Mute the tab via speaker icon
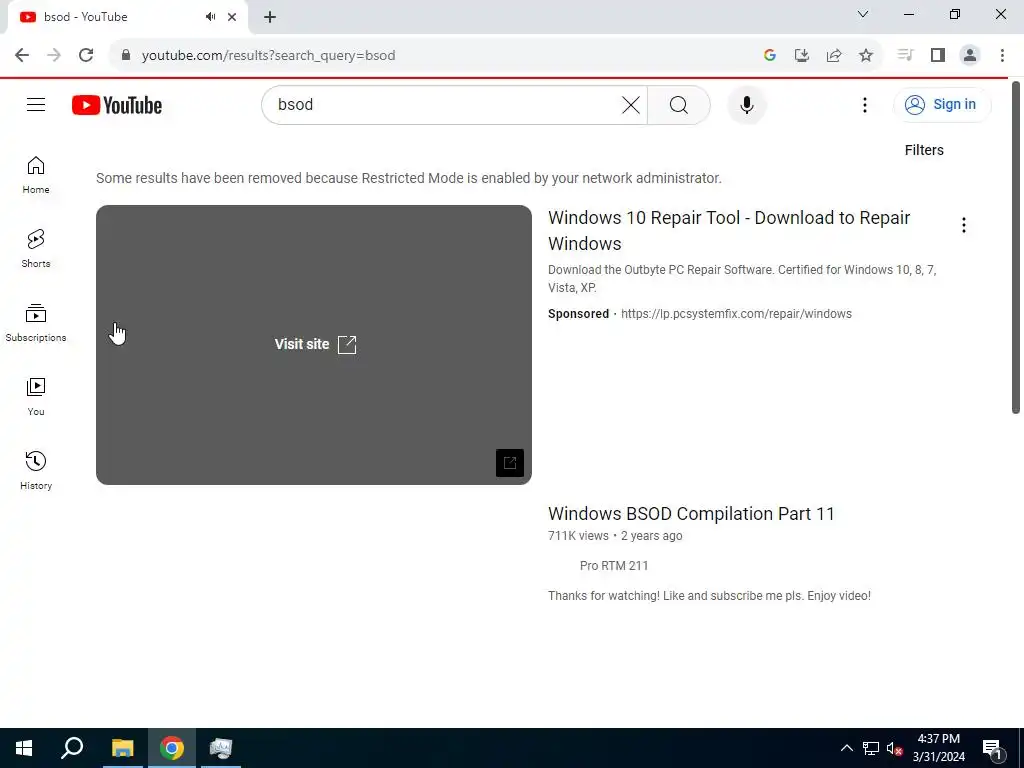The height and width of the screenshot is (768, 1024). click(x=210, y=17)
